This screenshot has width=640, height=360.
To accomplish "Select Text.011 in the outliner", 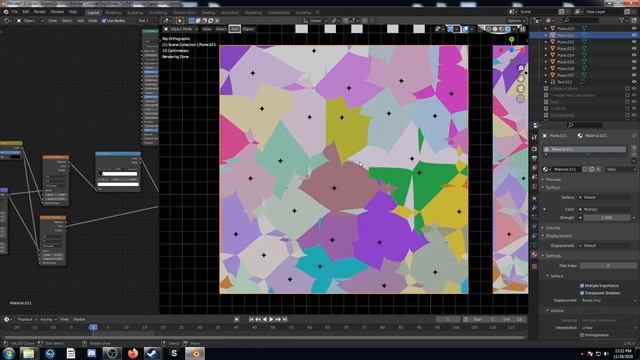I will click(x=564, y=82).
